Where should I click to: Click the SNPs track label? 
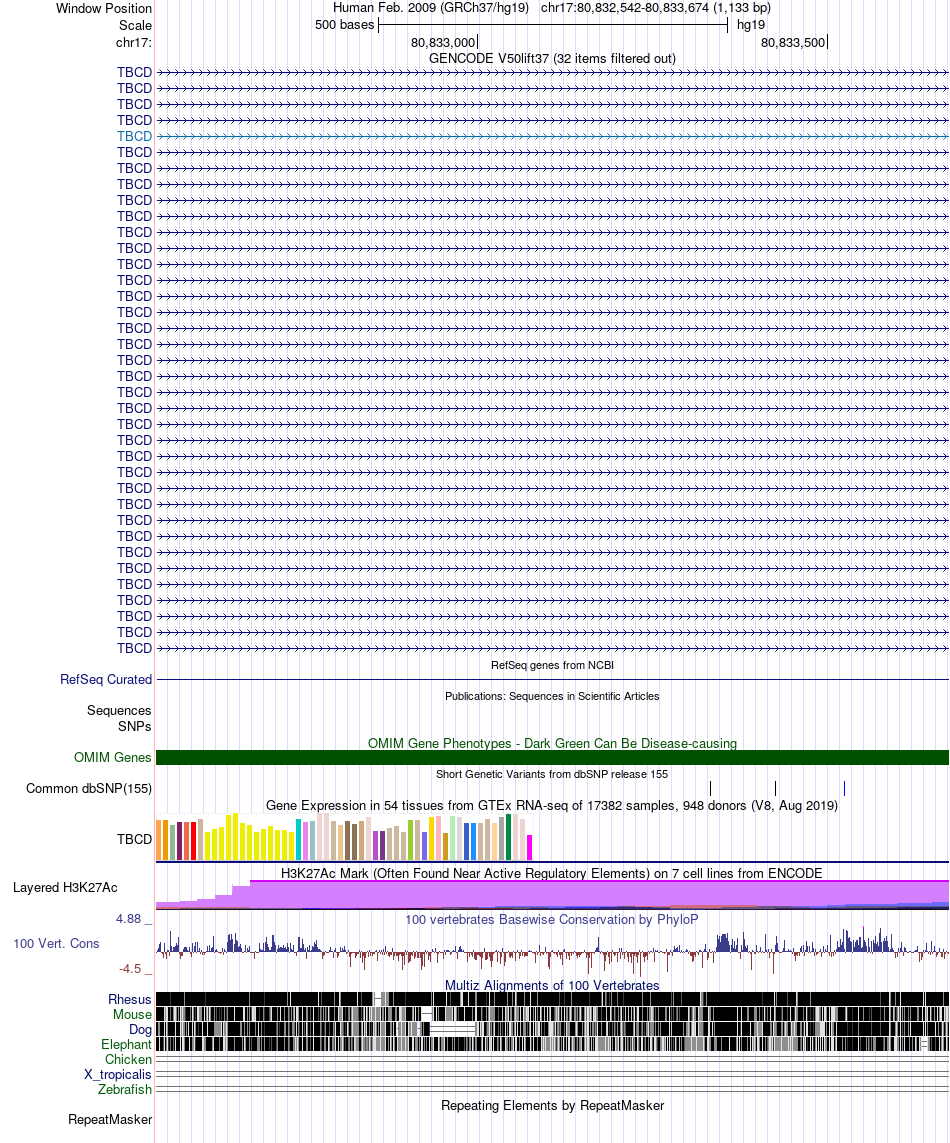point(135,727)
